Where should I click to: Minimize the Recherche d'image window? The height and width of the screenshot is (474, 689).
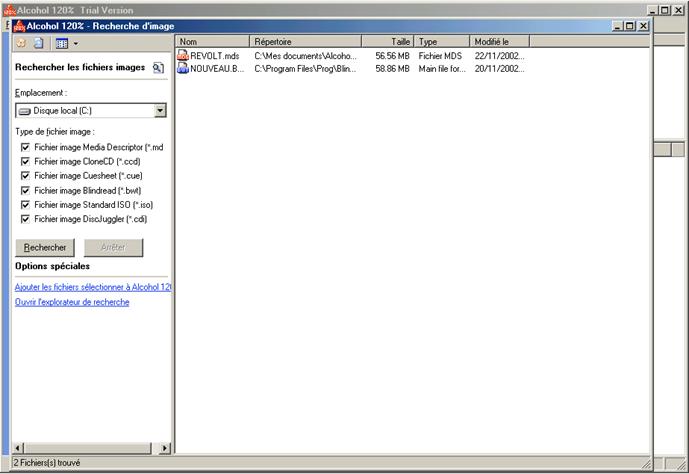point(618,26)
